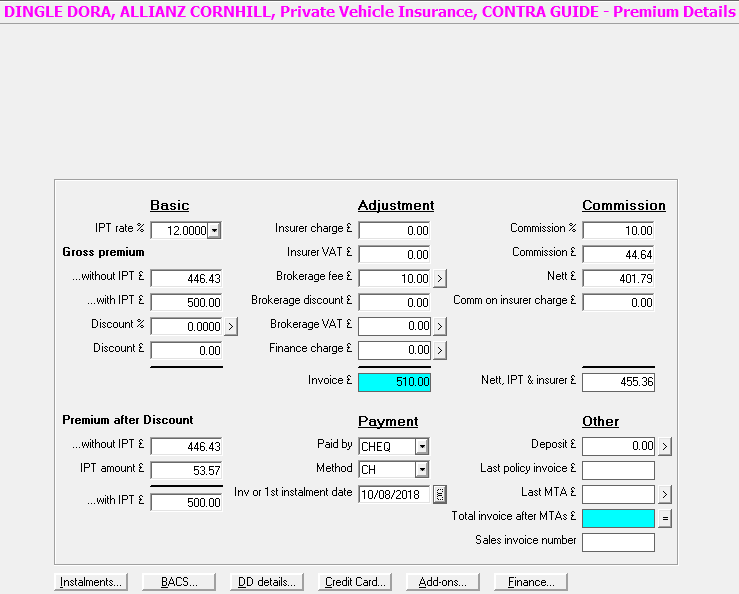Open the Add-ons dialog
This screenshot has width=739, height=594.
443,582
